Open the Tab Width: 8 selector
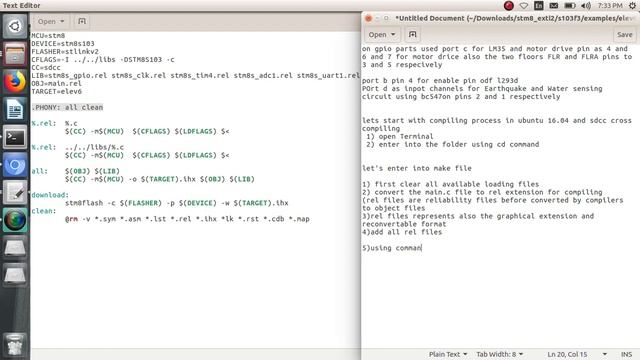The height and width of the screenshot is (360, 640). click(500, 354)
